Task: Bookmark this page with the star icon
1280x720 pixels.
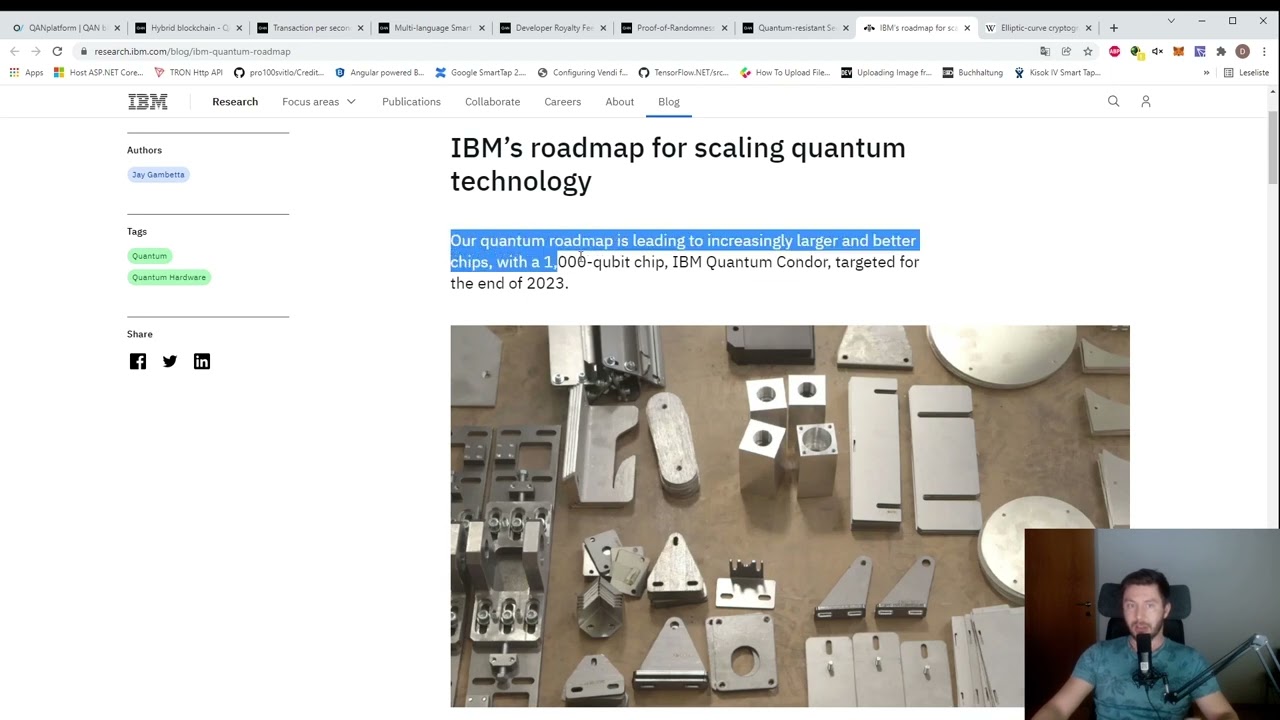Action: pos(1088,51)
